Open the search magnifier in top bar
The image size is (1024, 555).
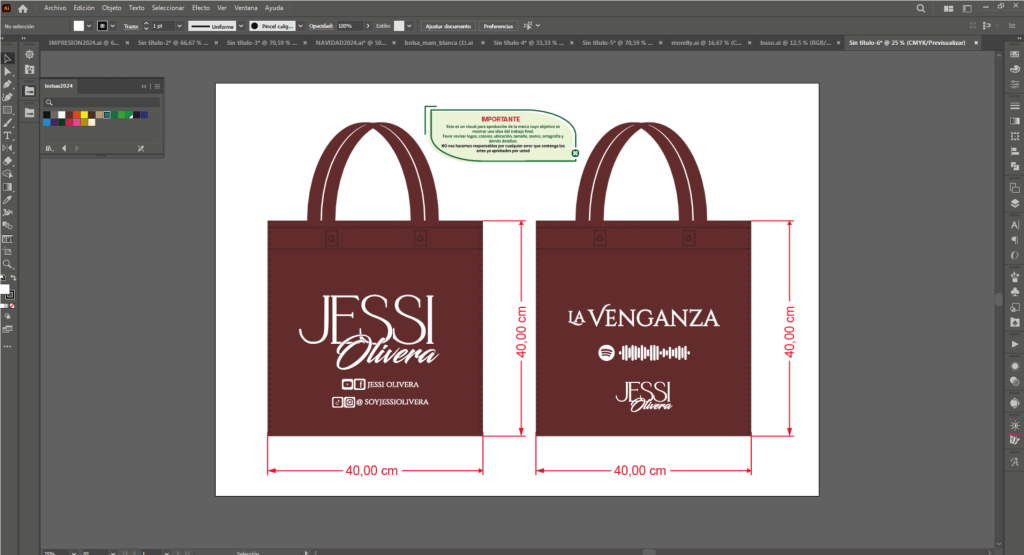coord(921,8)
